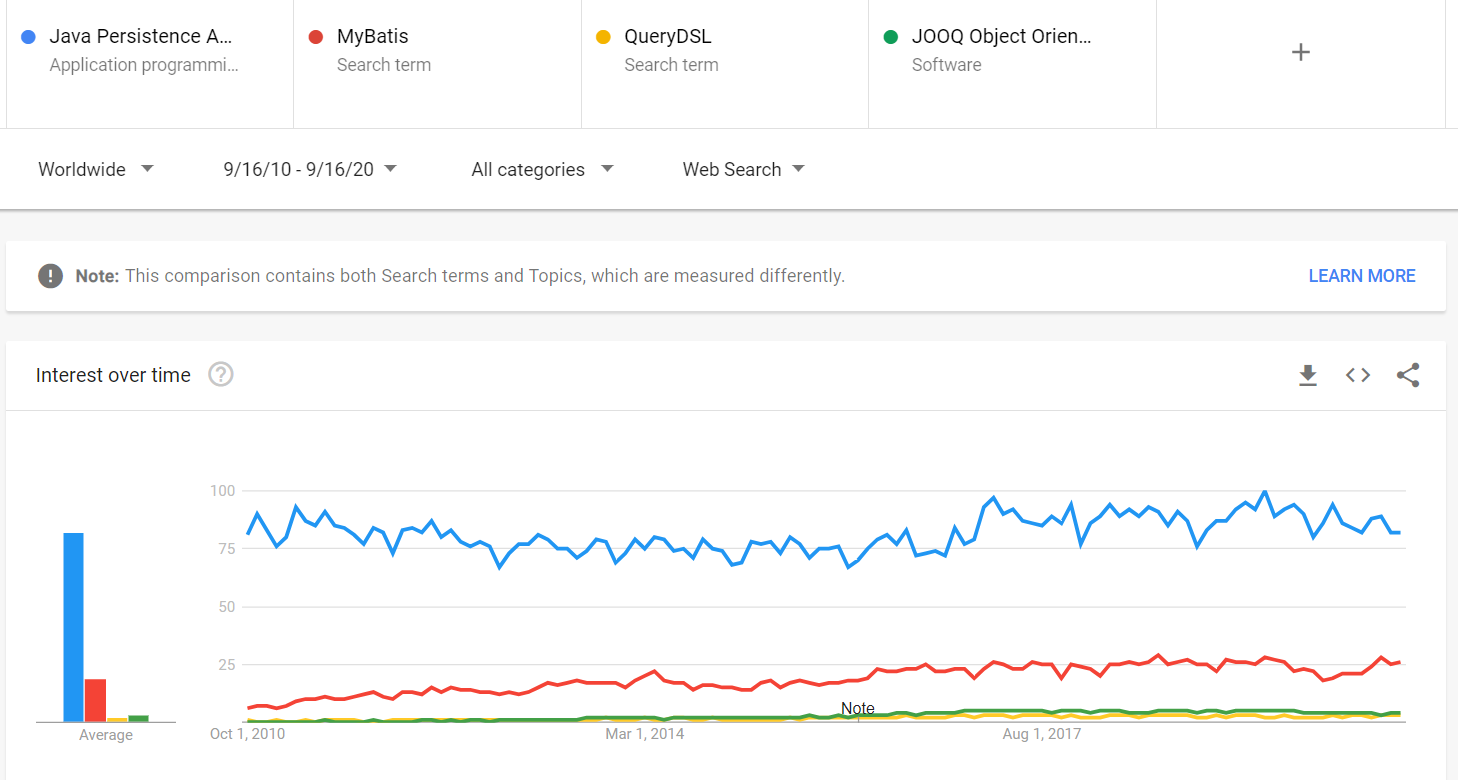Click the blue Average bar
The height and width of the screenshot is (780, 1458).
(73, 627)
